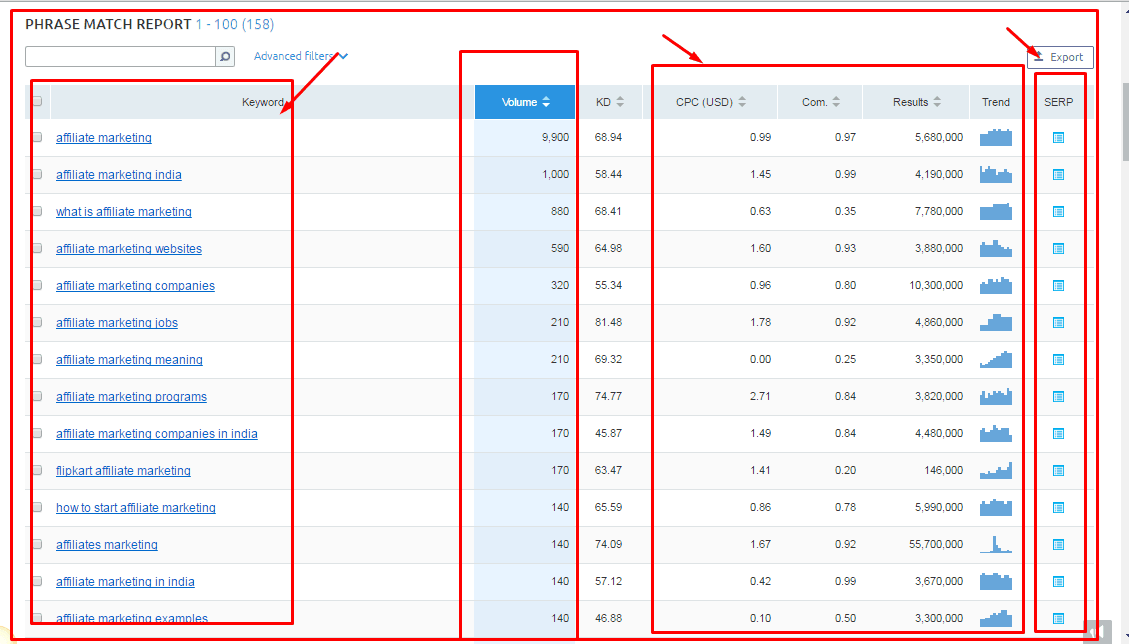Click trend graph for affiliate marketing meaning
The height and width of the screenshot is (644, 1129).
pyautogui.click(x=995, y=360)
